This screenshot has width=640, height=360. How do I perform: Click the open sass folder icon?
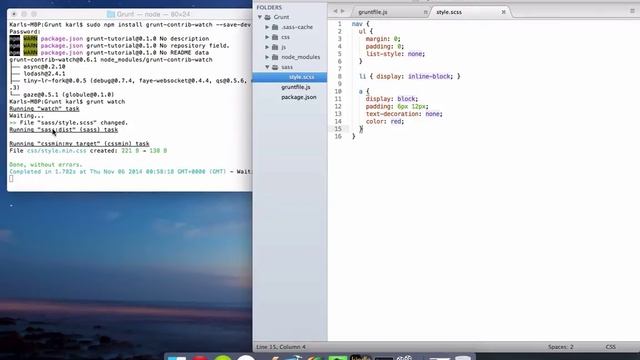tap(275, 67)
